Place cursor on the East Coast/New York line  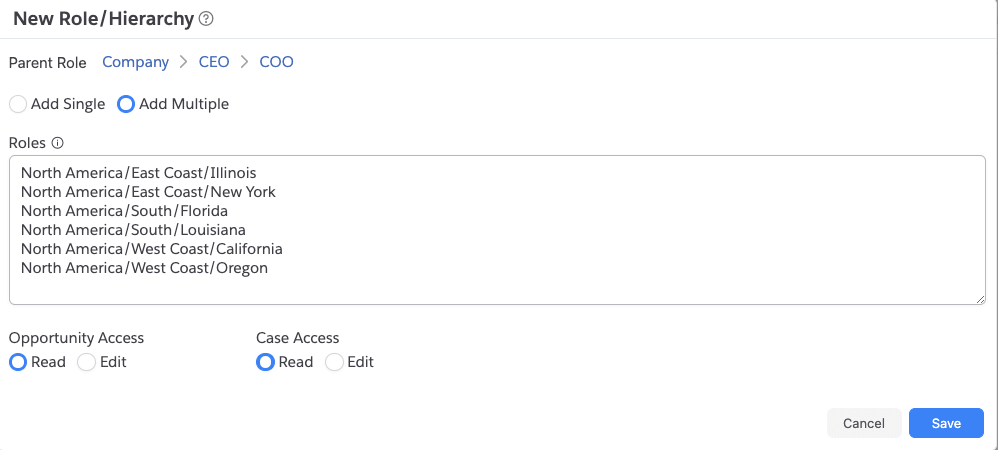(x=148, y=192)
